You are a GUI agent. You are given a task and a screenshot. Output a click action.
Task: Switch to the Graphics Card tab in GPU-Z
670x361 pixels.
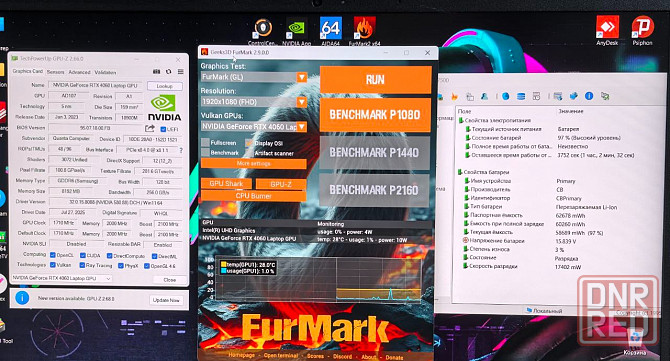pyautogui.click(x=28, y=71)
